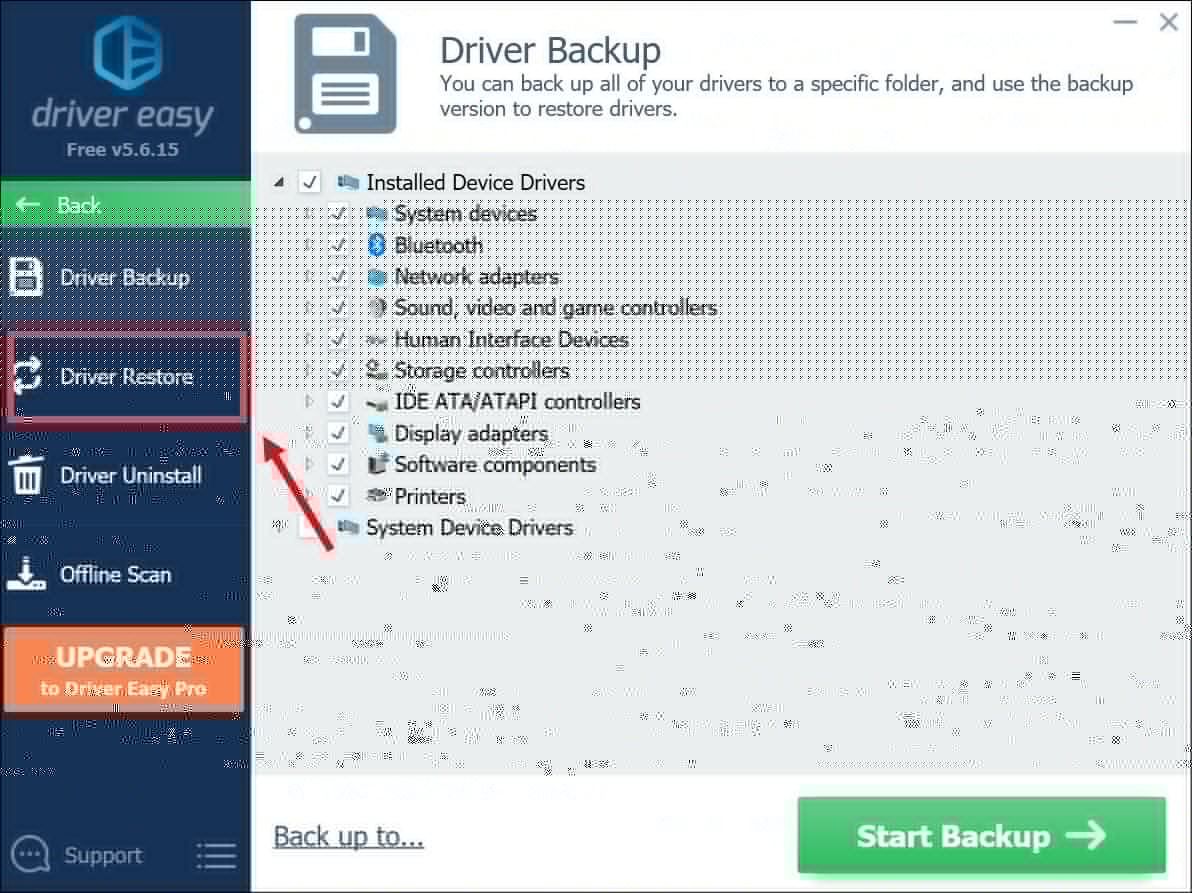Toggle the Network adapters checkbox
Viewport: 1192px width, 893px height.
click(338, 276)
